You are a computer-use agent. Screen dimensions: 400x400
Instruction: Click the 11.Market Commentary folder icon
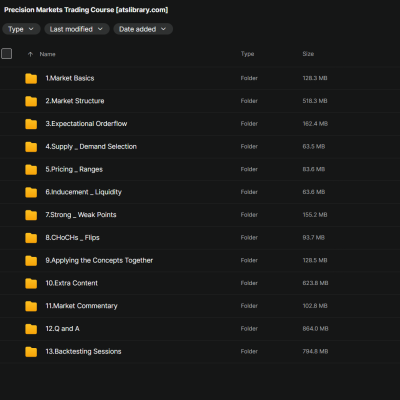pos(31,306)
